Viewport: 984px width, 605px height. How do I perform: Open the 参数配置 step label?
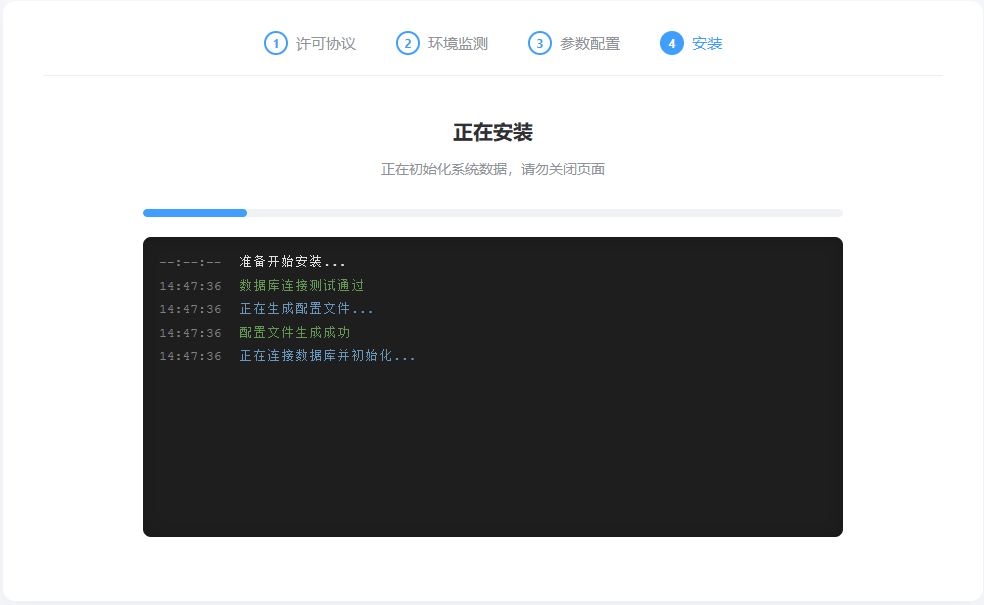coord(590,44)
